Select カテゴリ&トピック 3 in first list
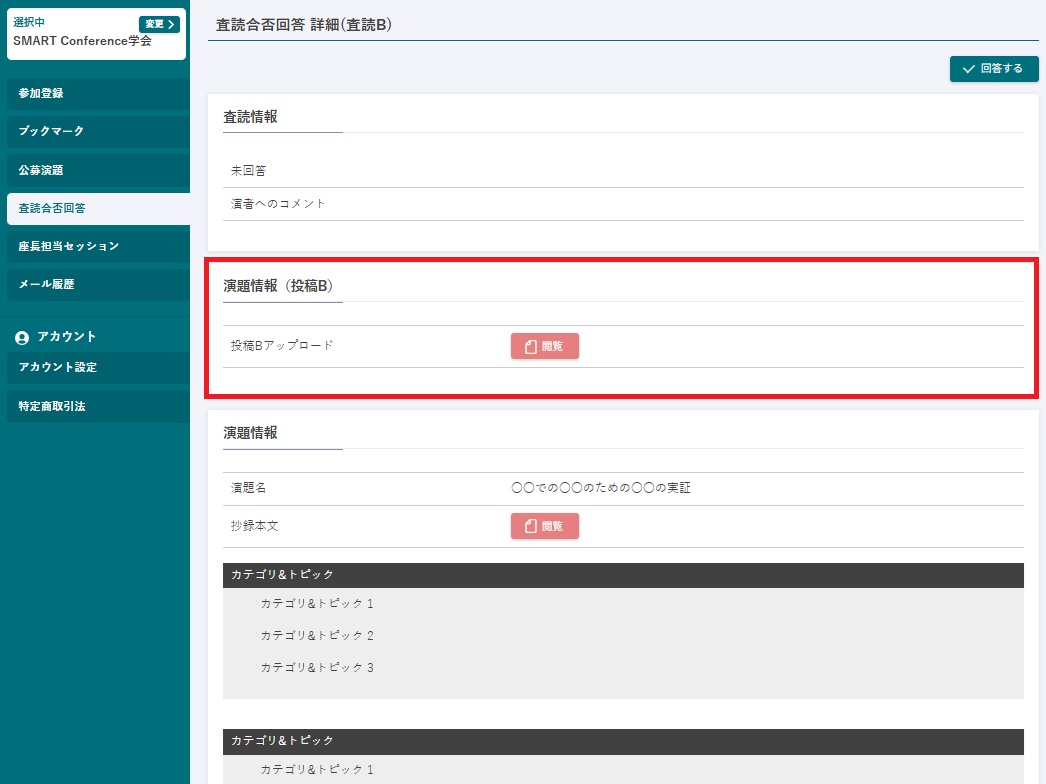This screenshot has width=1046, height=784. 316,667
